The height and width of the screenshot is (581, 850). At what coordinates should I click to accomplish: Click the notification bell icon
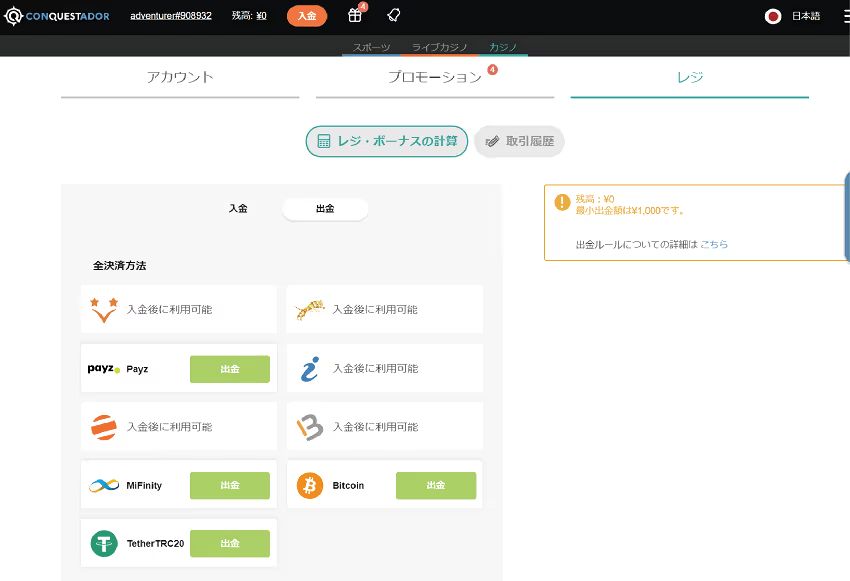[x=394, y=15]
